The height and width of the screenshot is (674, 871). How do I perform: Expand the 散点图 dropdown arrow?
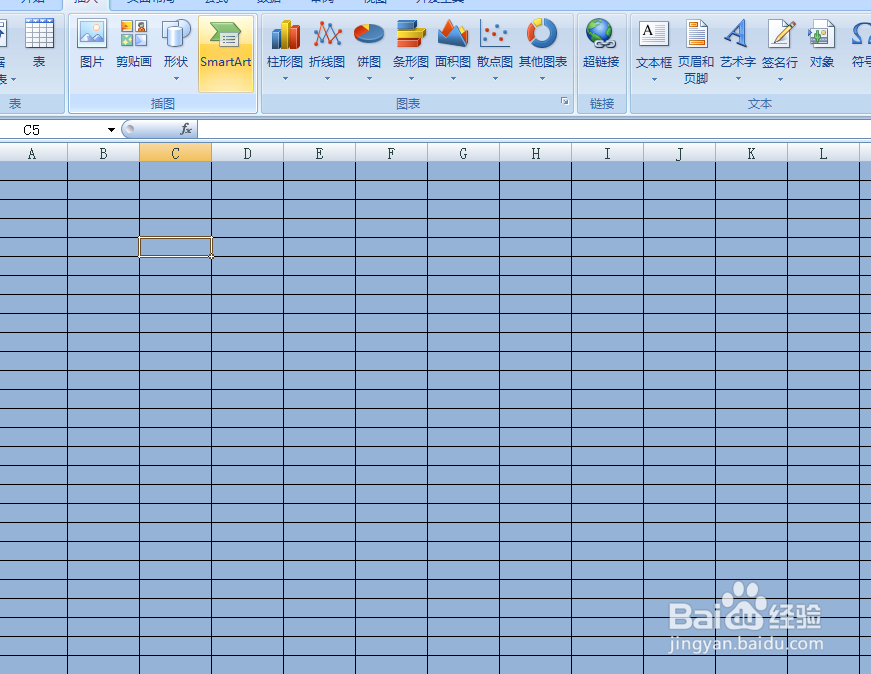tap(495, 79)
